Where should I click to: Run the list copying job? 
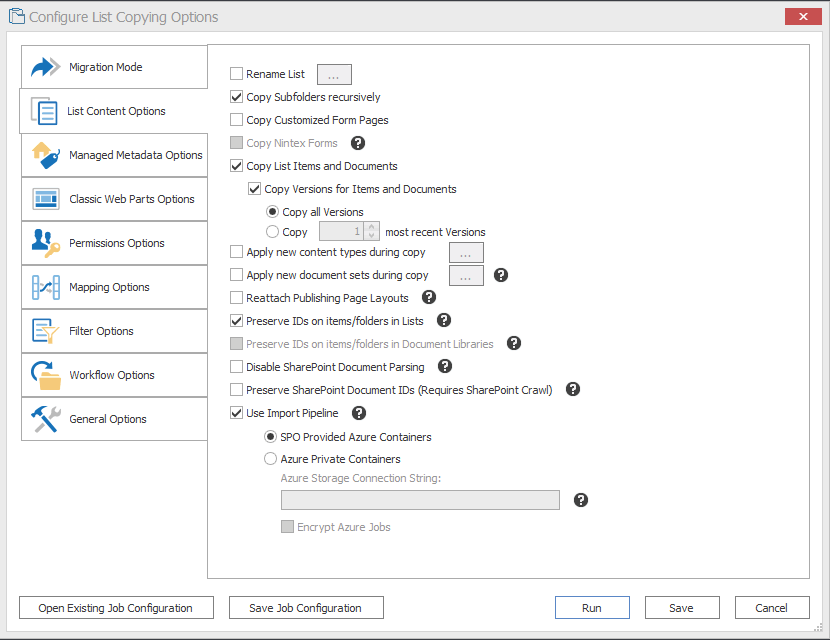(592, 607)
